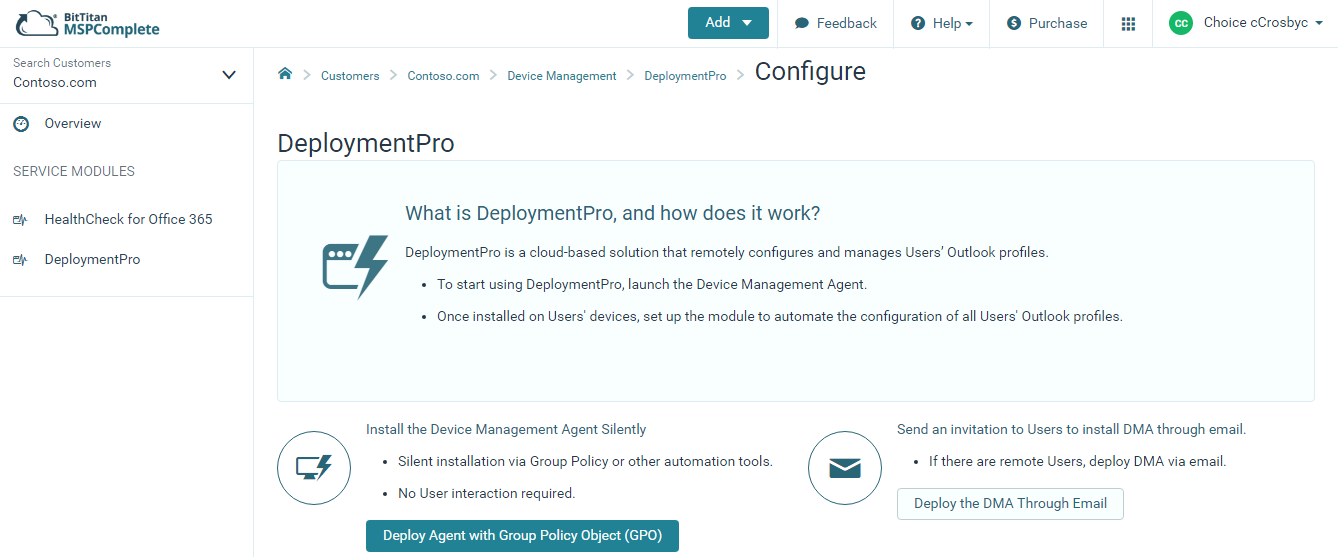Click the DeploymentPro lightning window icon
1340x557 pixels.
(354, 266)
